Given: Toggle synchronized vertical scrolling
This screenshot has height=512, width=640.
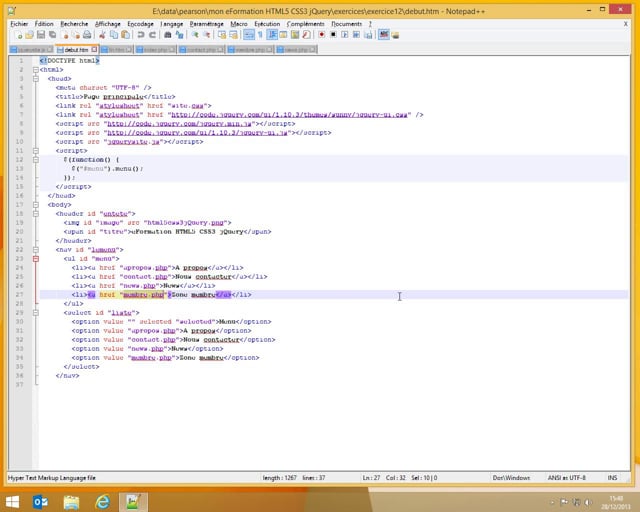Looking at the screenshot, I should coord(222,35).
